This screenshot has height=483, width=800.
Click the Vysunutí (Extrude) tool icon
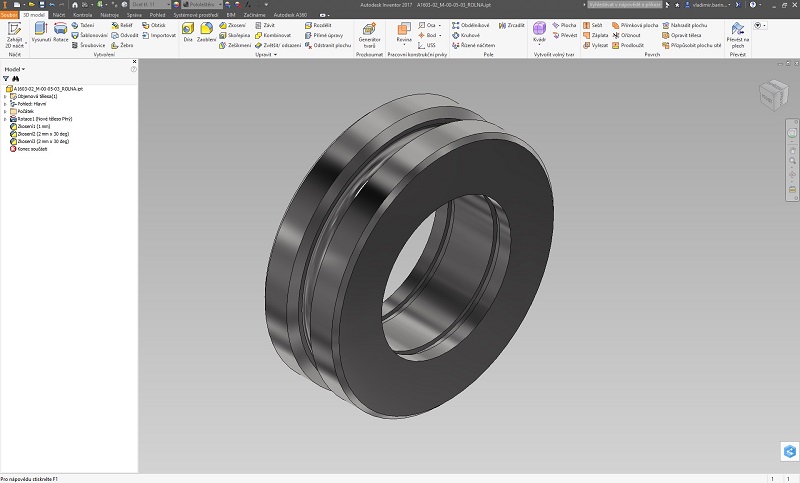tap(41, 31)
